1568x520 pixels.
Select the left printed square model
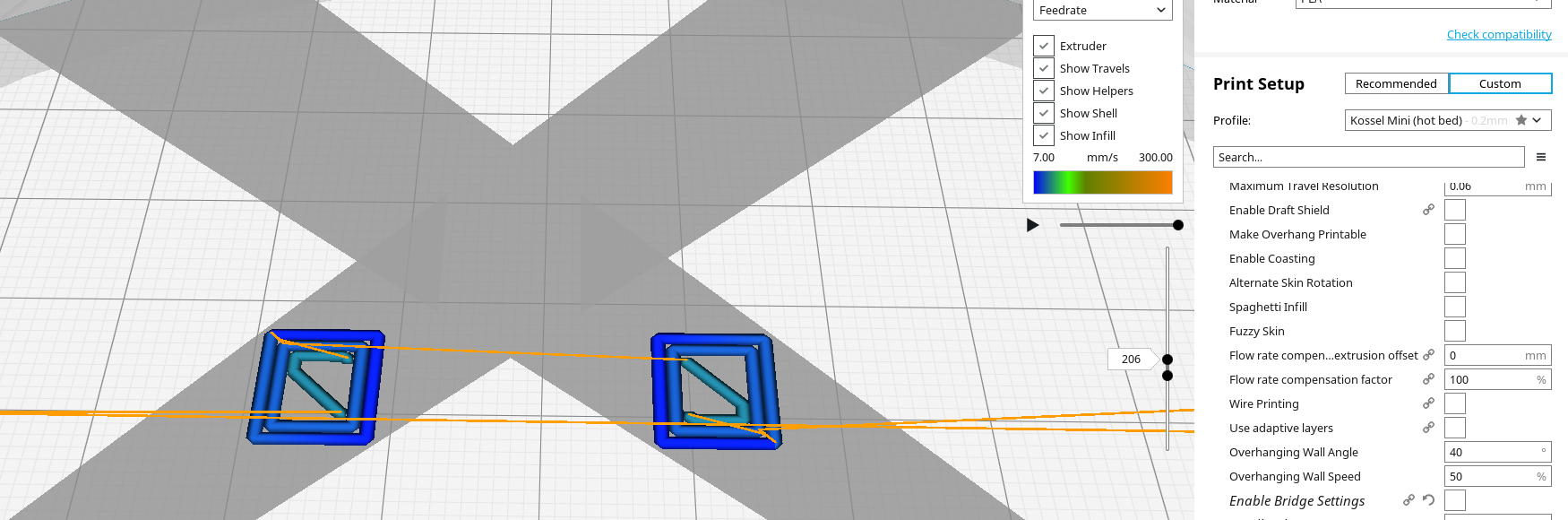[x=315, y=386]
